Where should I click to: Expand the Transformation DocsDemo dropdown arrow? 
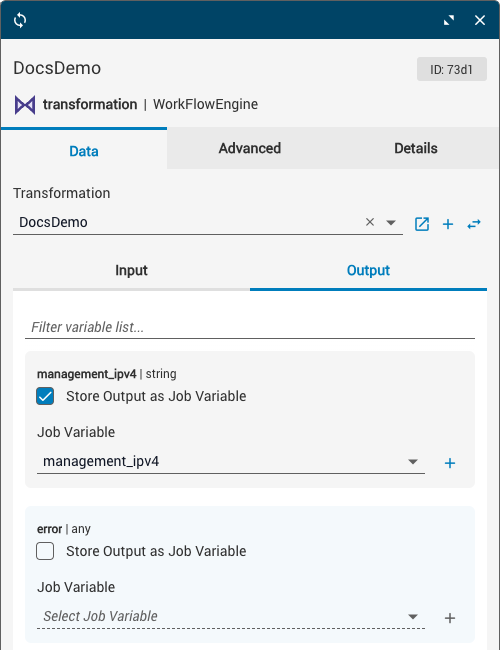[391, 223]
